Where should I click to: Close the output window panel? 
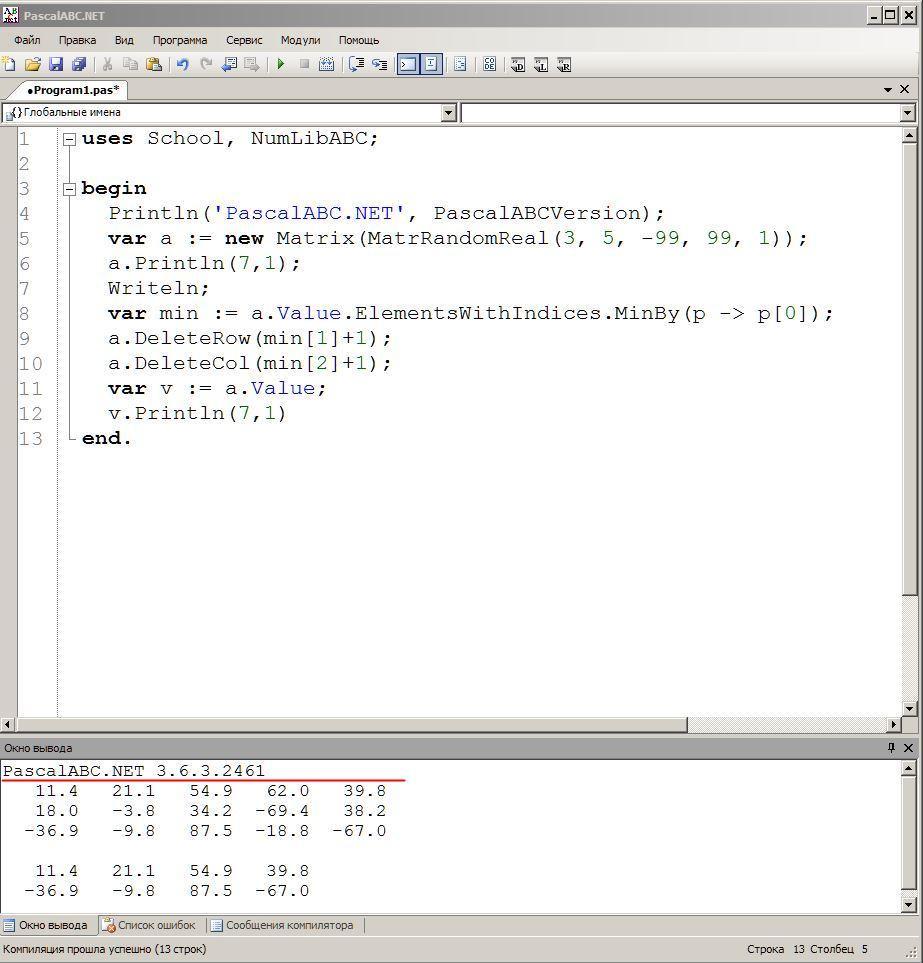(908, 747)
